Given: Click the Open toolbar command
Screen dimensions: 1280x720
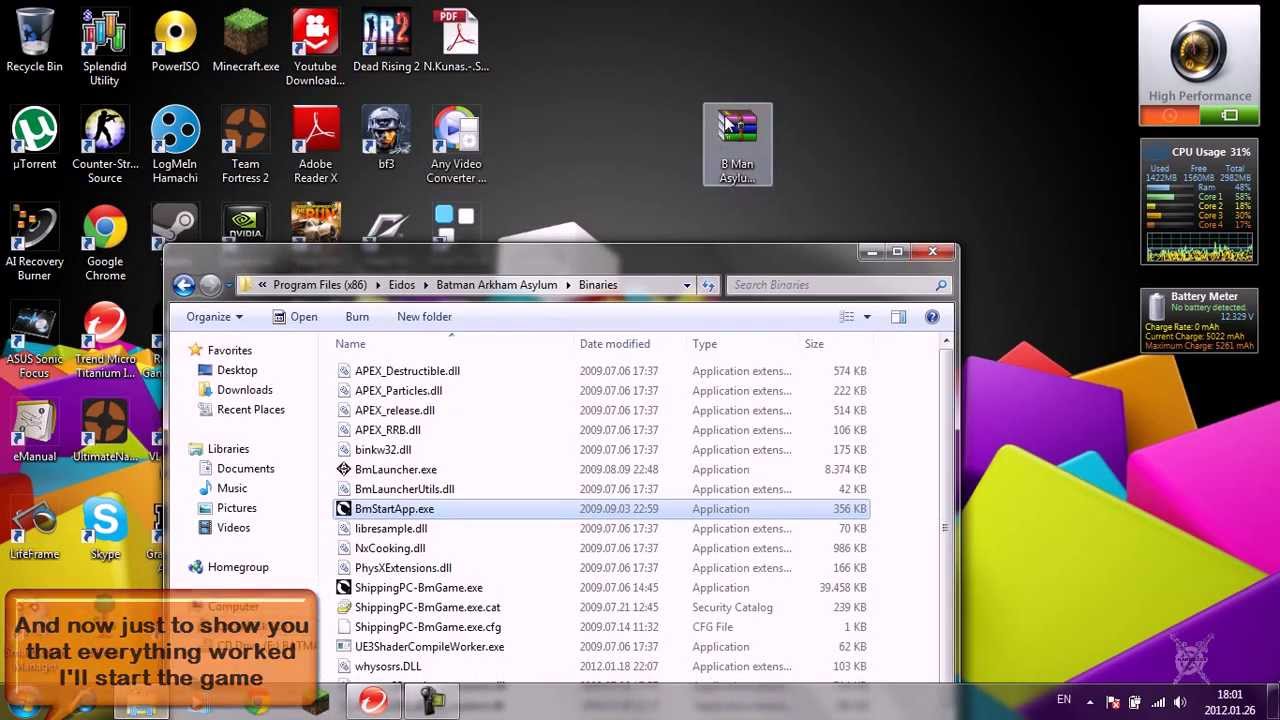Looking at the screenshot, I should 295,317.
